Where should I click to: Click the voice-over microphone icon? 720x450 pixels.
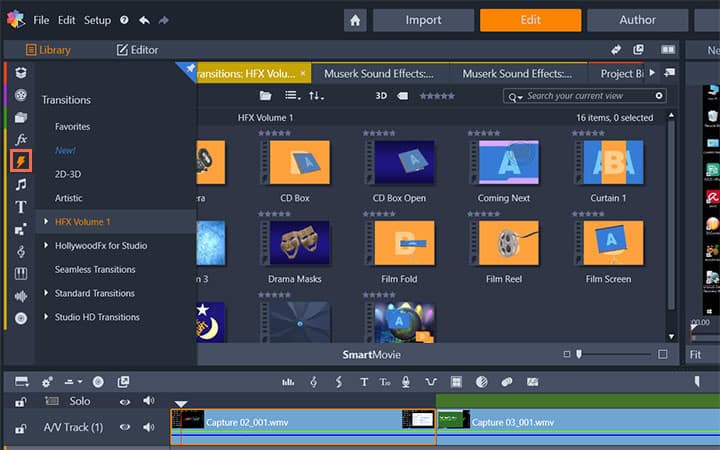(405, 382)
